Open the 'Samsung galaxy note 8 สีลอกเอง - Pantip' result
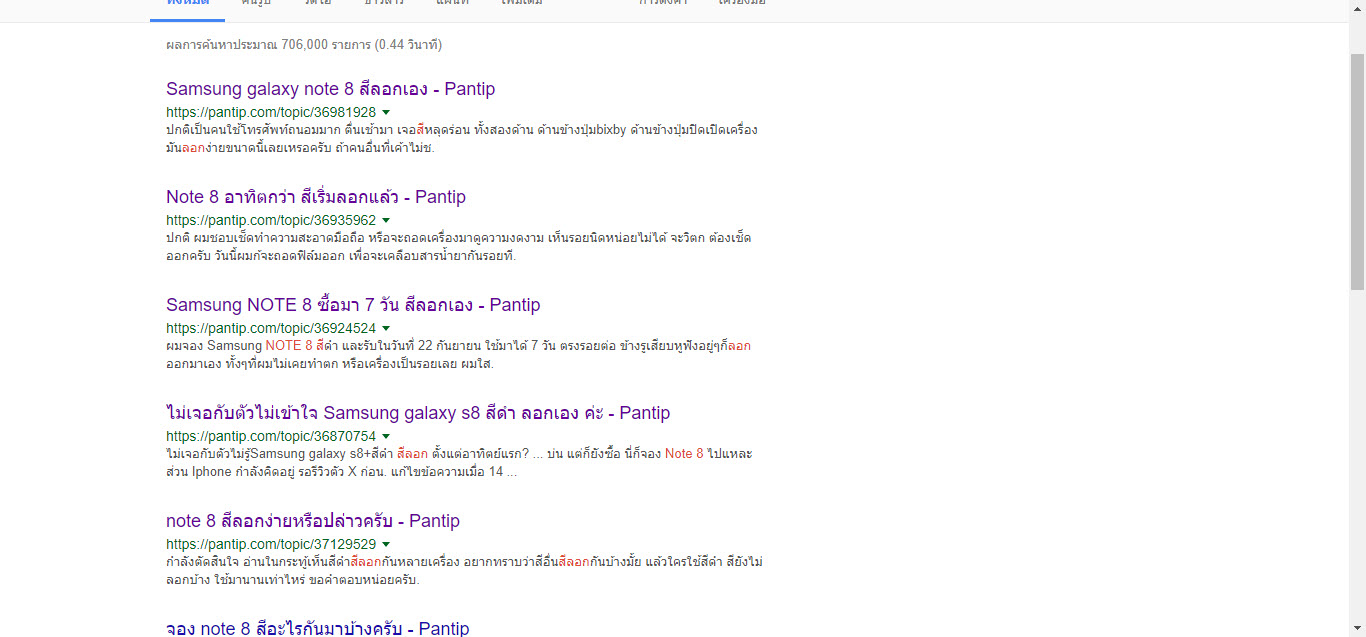Screen dimensions: 1366x637 tap(330, 89)
